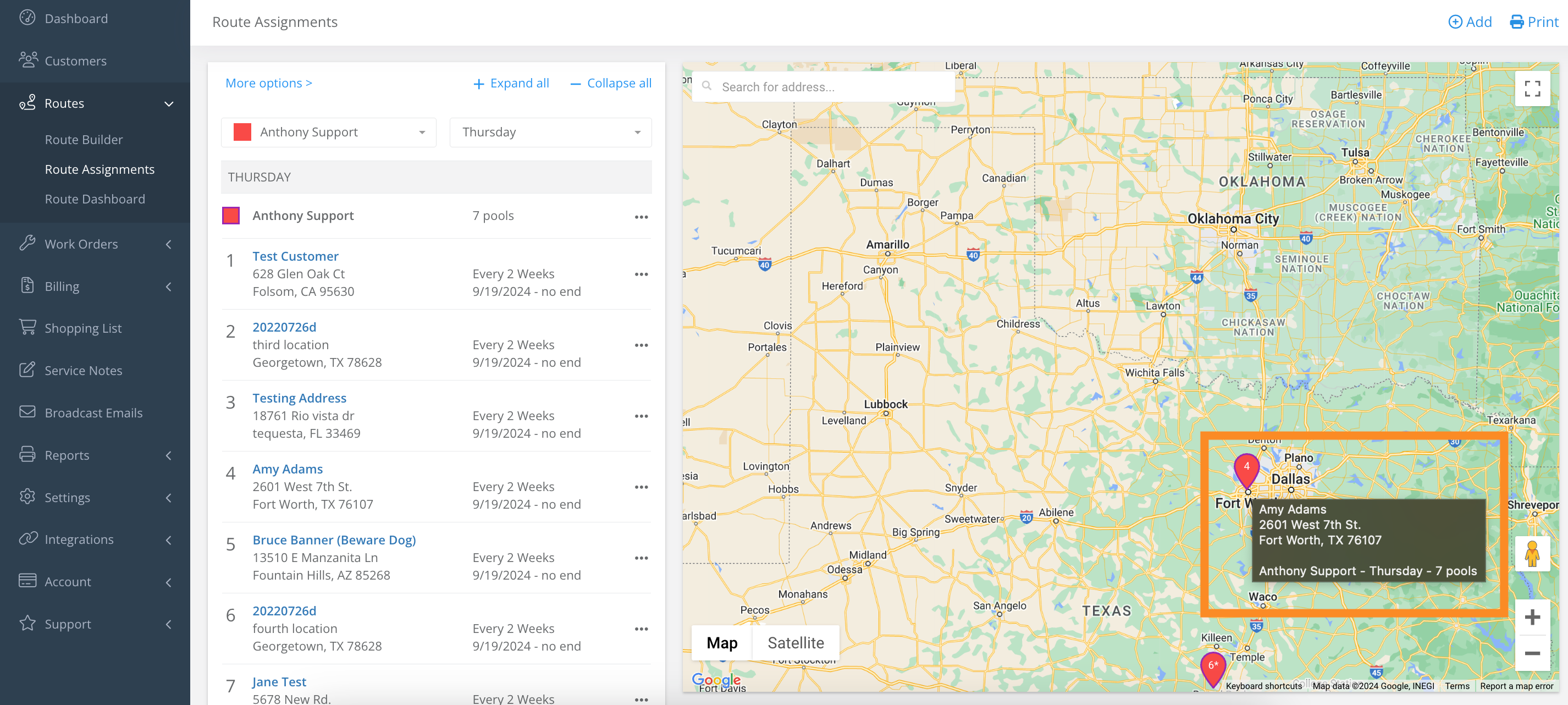Click Collapse all
Image resolution: width=1568 pixels, height=705 pixels.
610,83
